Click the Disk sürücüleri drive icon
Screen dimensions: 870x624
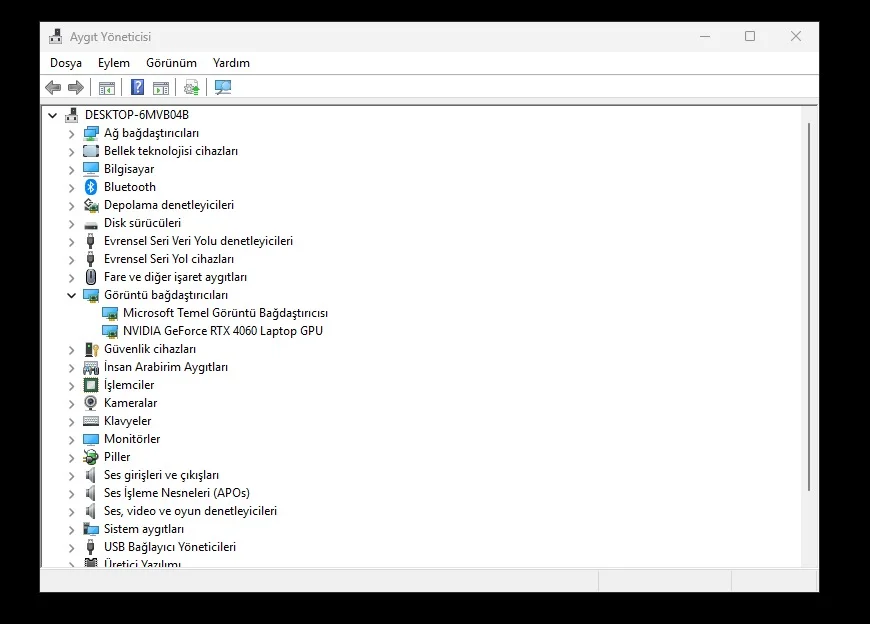click(x=90, y=225)
